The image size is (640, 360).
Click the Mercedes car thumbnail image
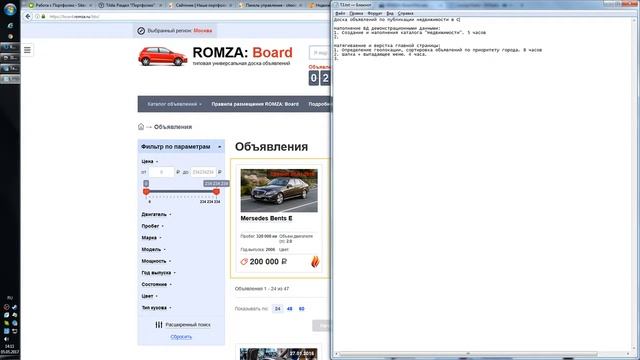tap(279, 190)
